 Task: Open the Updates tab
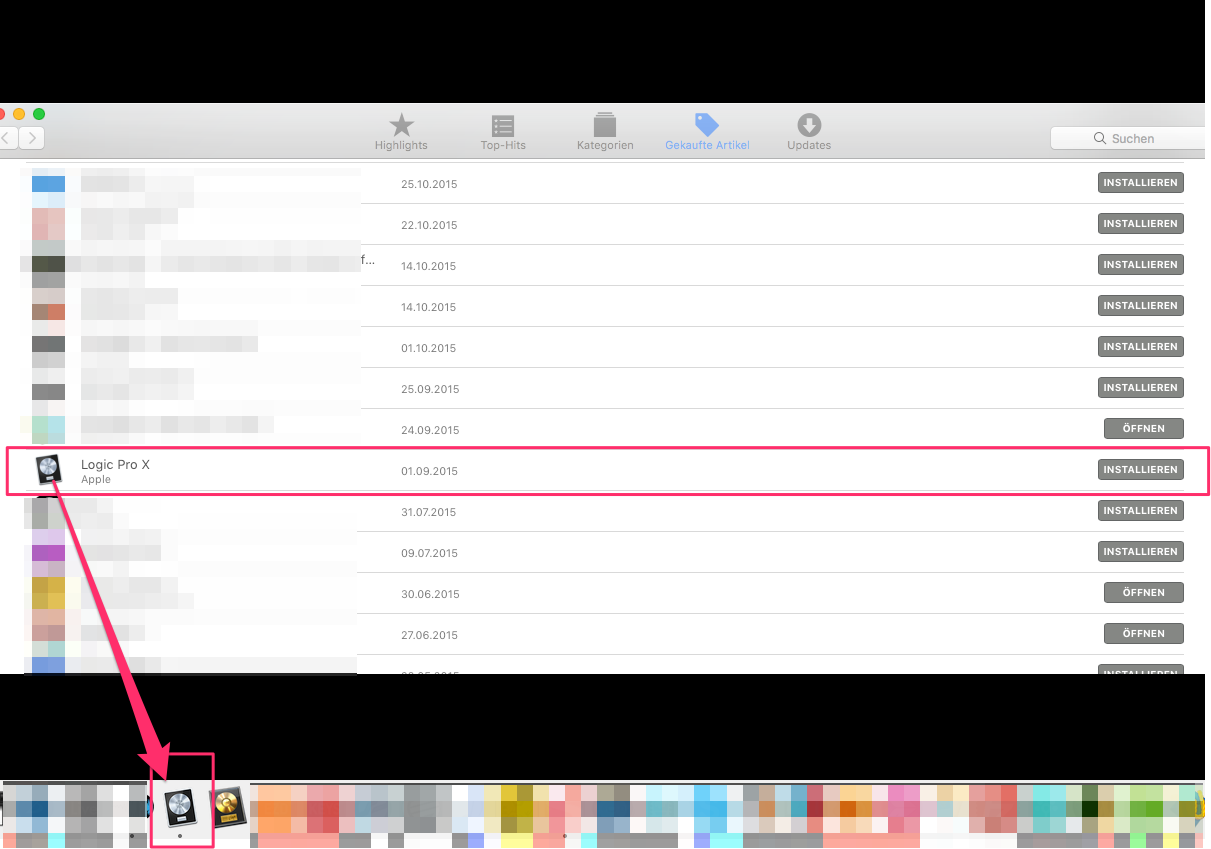tap(809, 132)
